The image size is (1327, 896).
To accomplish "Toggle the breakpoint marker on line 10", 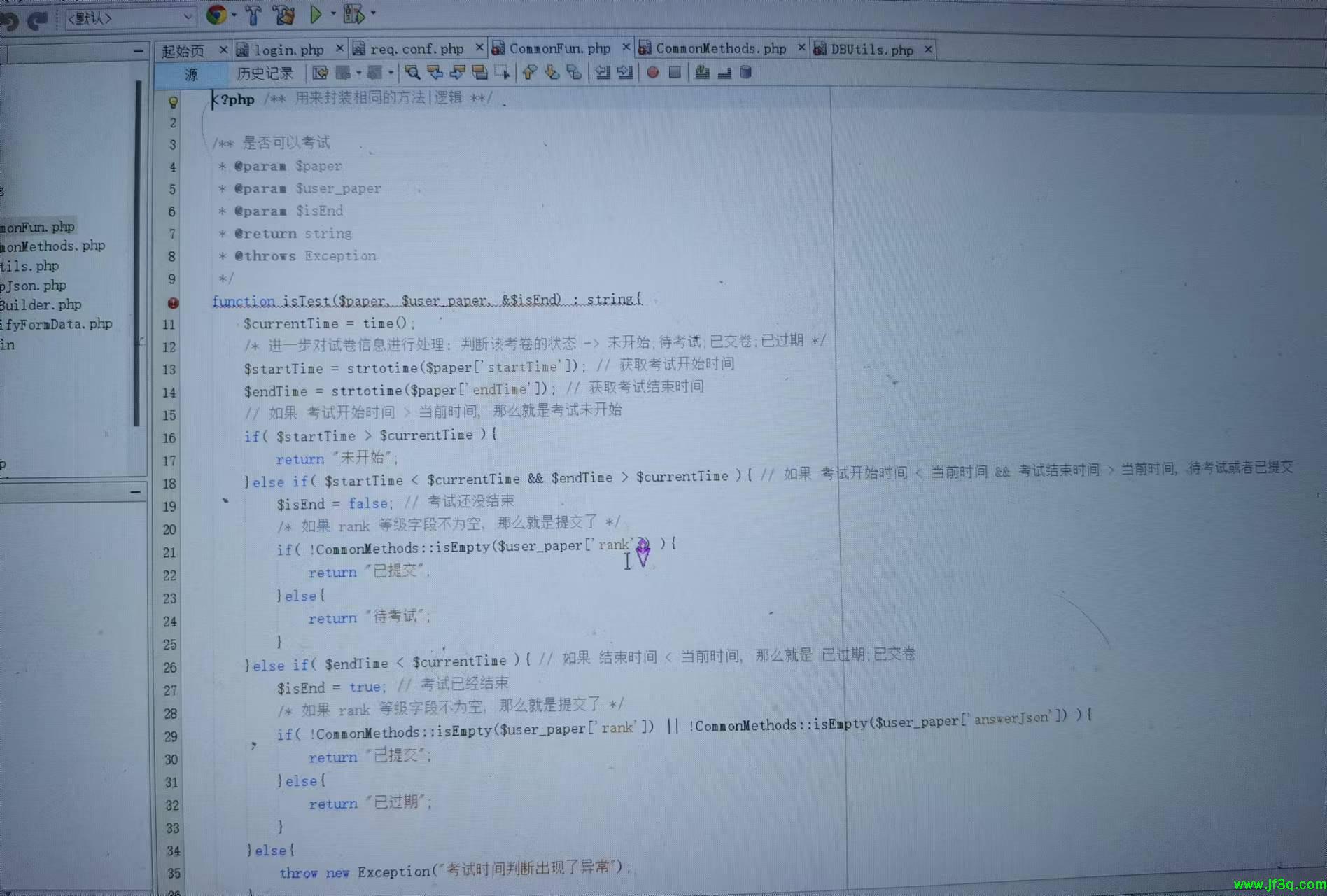I will 173,303.
